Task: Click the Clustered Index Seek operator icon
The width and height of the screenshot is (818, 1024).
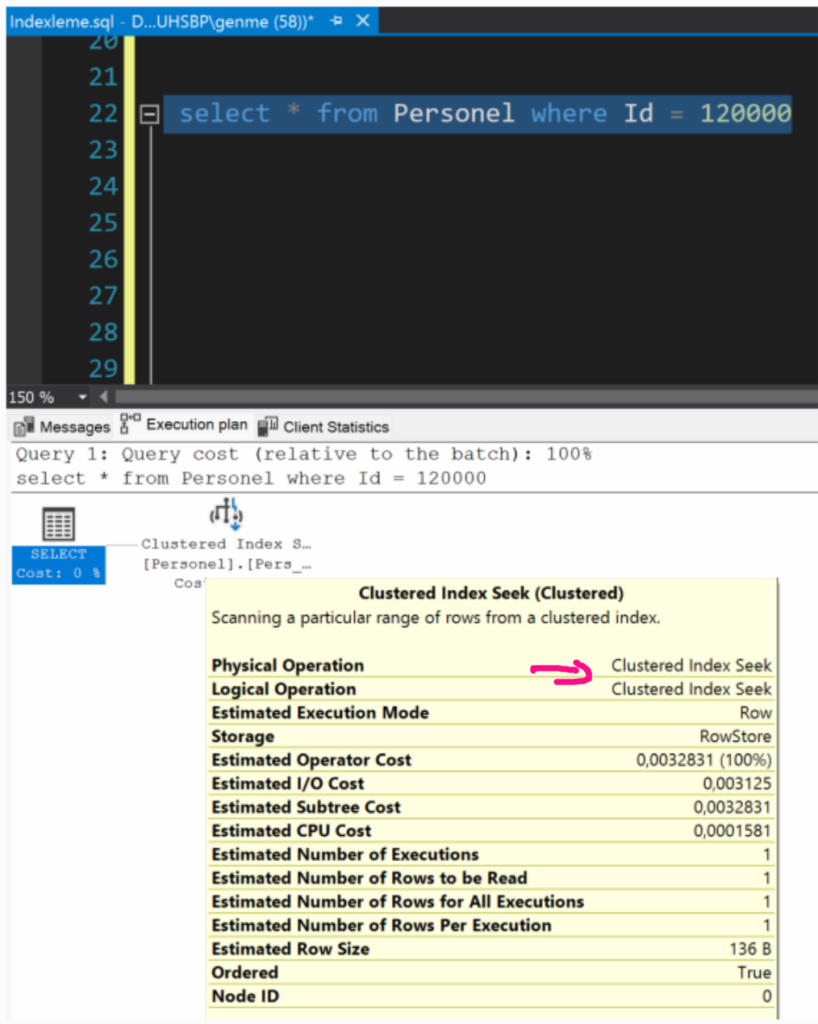Action: pyautogui.click(x=225, y=515)
